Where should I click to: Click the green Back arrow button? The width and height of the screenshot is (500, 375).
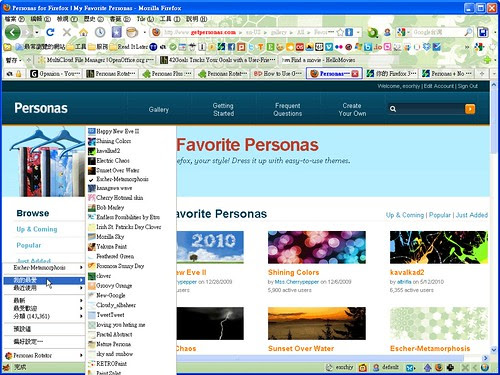tap(13, 32)
